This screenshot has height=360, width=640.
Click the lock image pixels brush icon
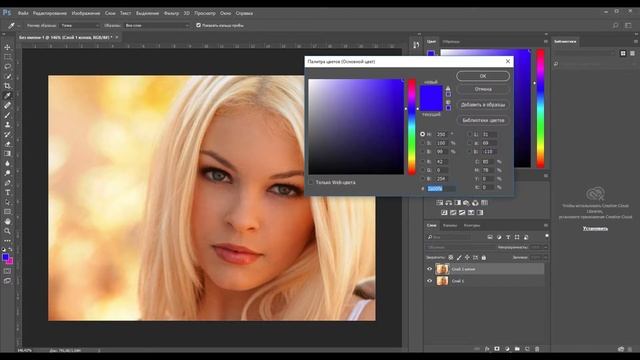pos(459,258)
